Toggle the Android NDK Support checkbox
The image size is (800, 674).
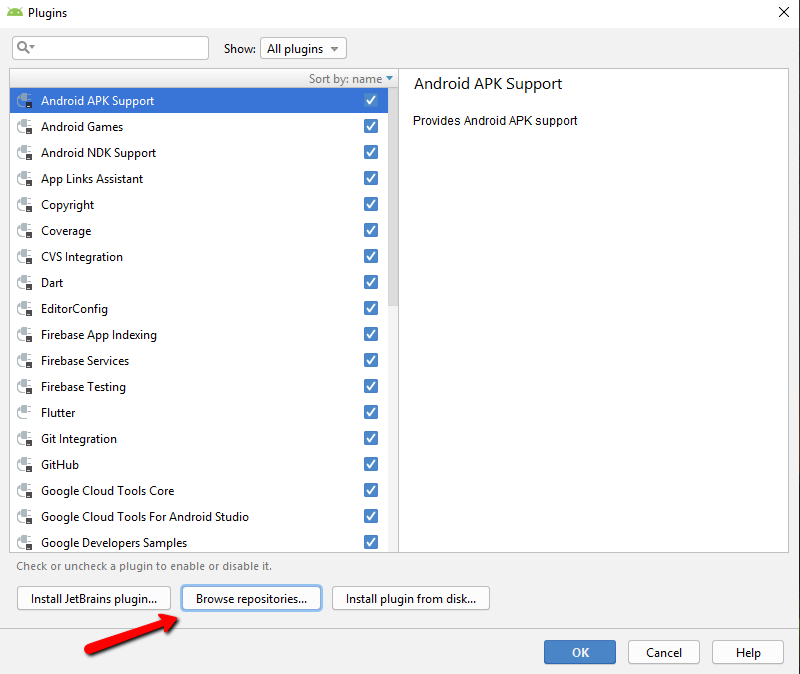pos(371,152)
